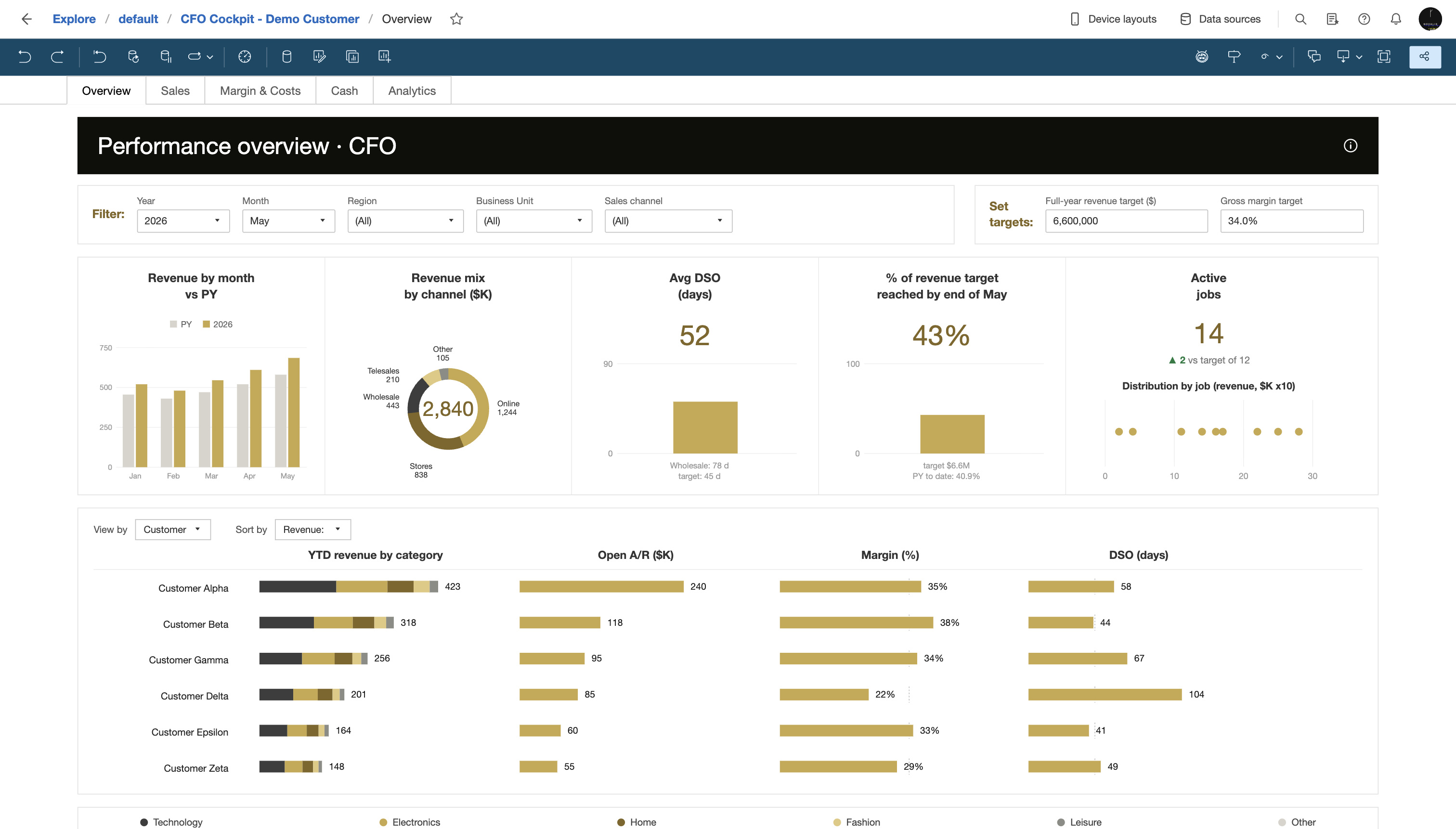
Task: Undo the last action in toolbar
Action: pyautogui.click(x=25, y=56)
